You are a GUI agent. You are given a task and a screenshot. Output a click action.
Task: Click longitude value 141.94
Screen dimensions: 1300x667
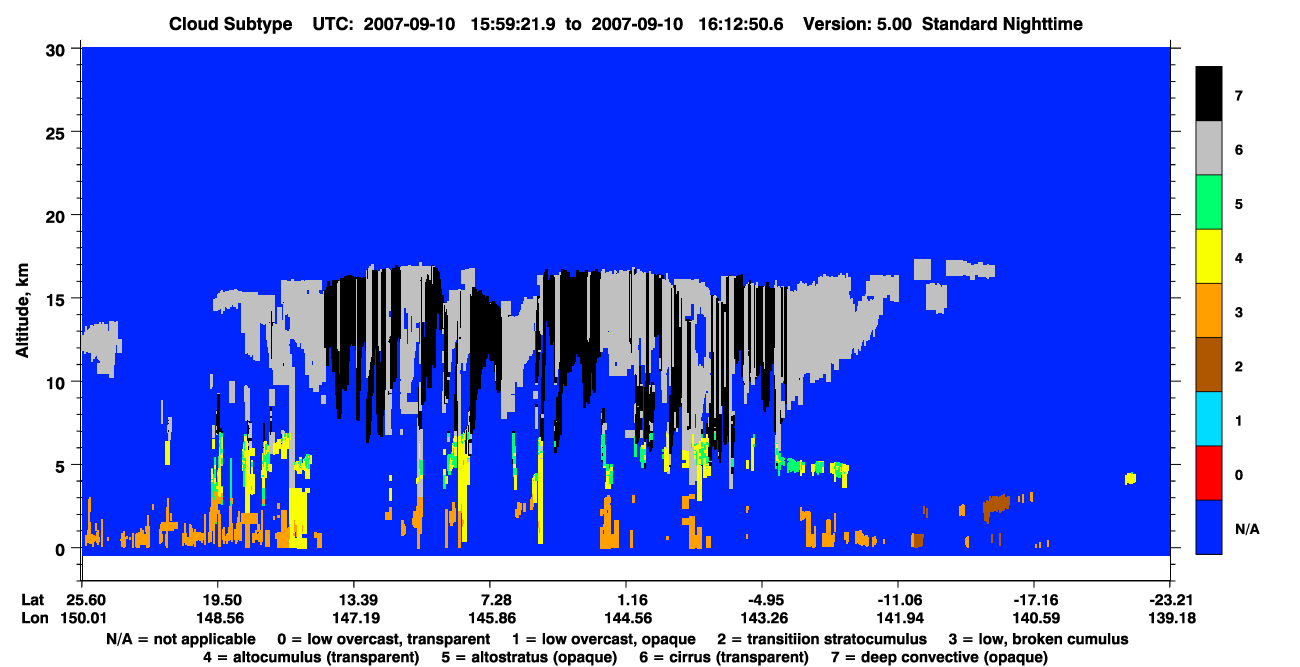pos(898,617)
